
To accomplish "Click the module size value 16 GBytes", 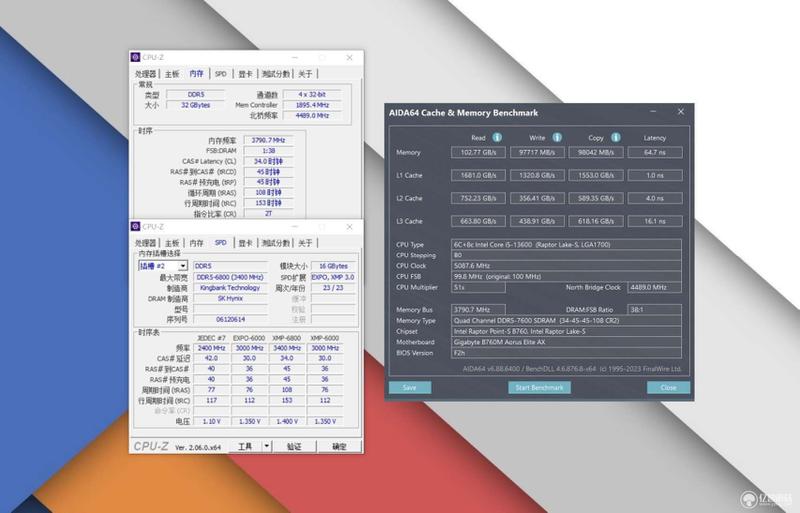I will [x=333, y=266].
